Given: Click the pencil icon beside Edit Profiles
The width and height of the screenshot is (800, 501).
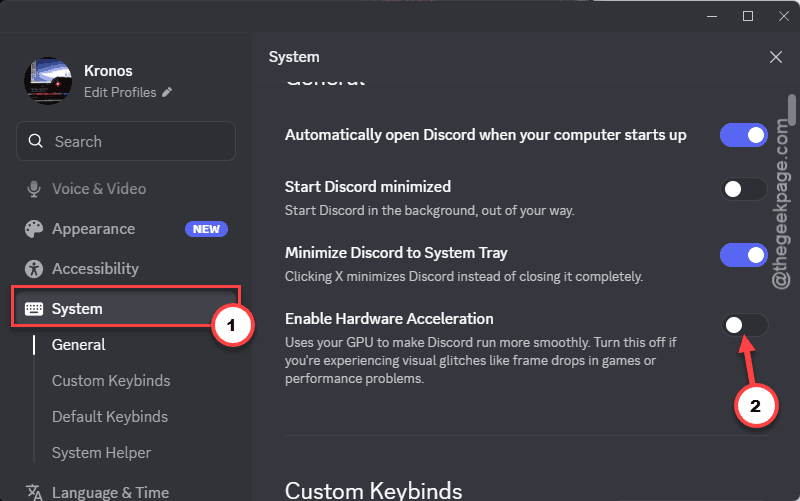Looking at the screenshot, I should [x=167, y=92].
